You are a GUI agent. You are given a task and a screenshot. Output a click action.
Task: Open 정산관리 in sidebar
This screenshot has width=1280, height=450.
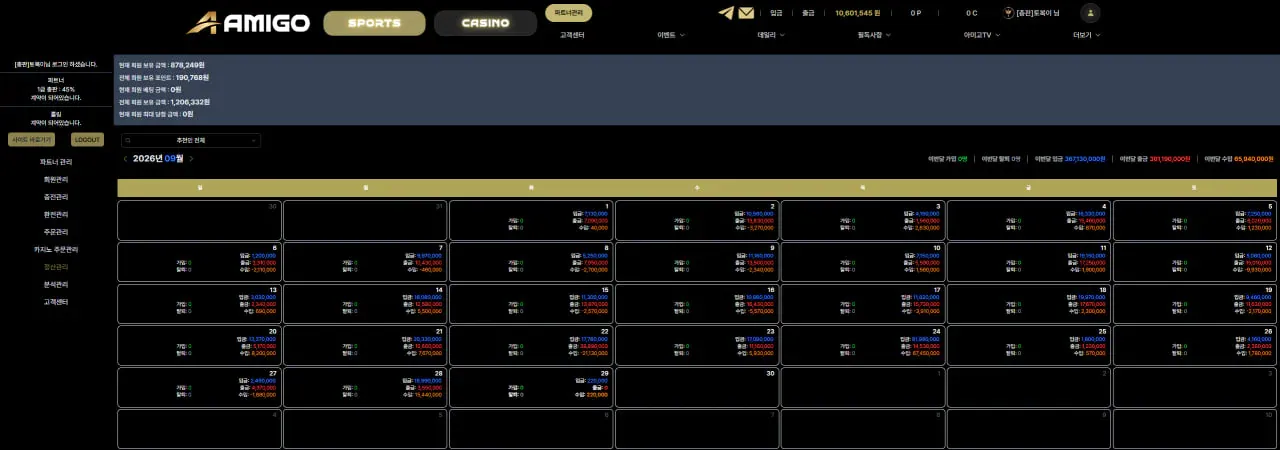(56, 267)
